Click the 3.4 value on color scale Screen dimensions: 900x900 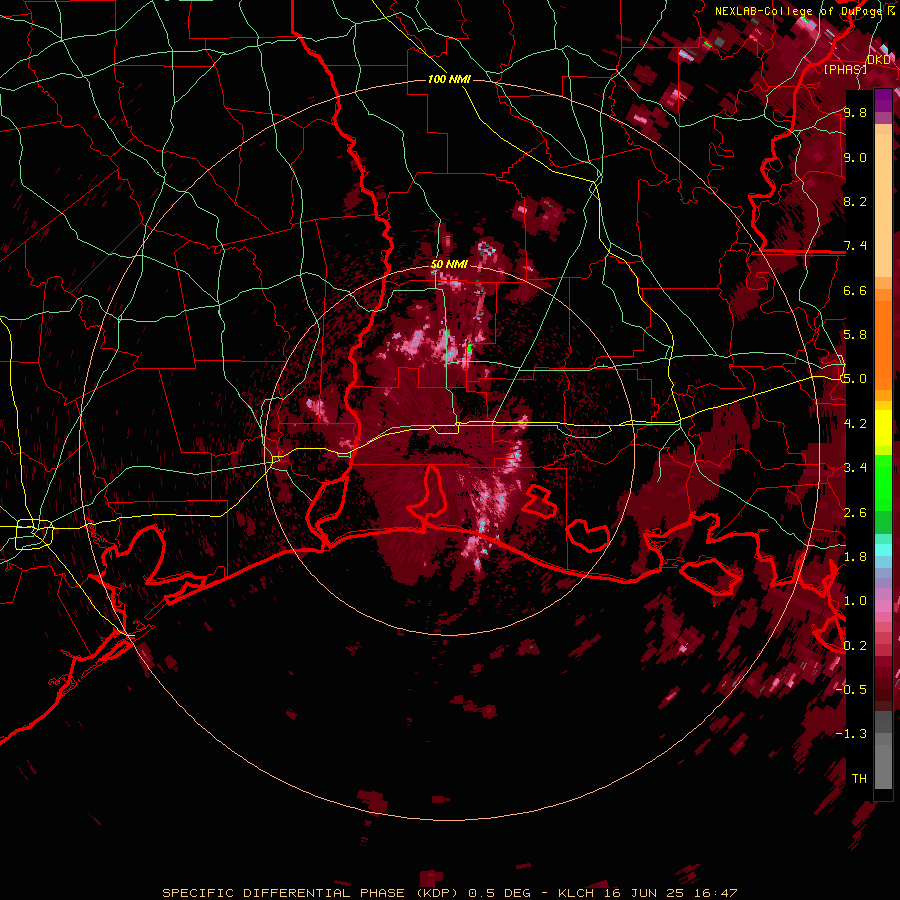[855, 468]
